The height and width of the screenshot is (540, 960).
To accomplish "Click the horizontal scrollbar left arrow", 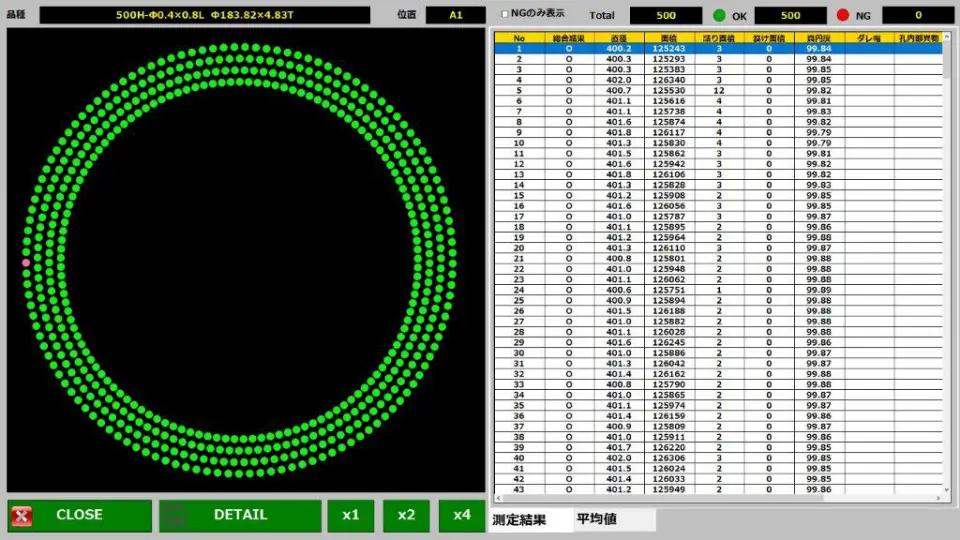I will pos(498,498).
